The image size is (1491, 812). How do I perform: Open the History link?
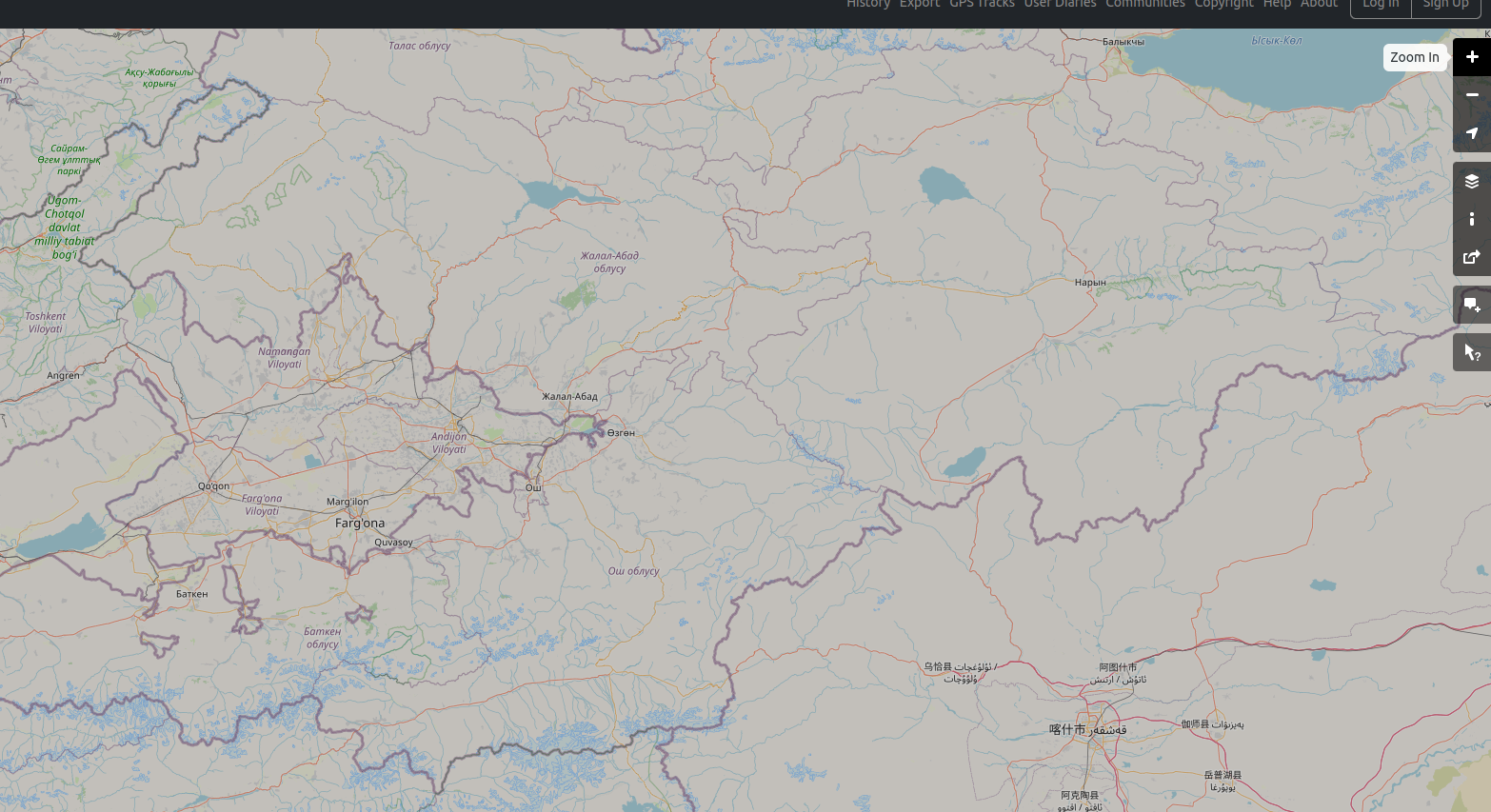point(867,5)
